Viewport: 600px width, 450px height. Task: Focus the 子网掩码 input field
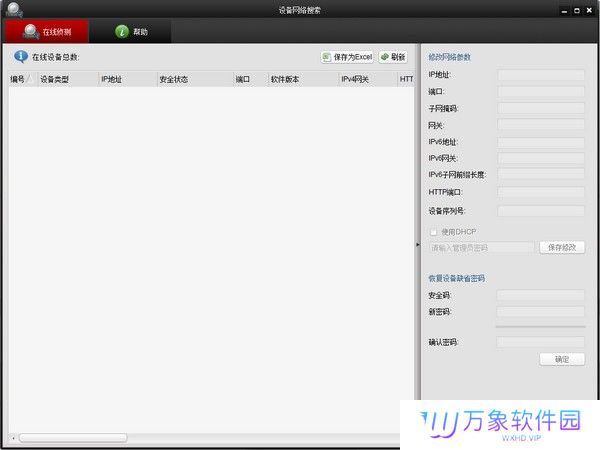coord(541,108)
